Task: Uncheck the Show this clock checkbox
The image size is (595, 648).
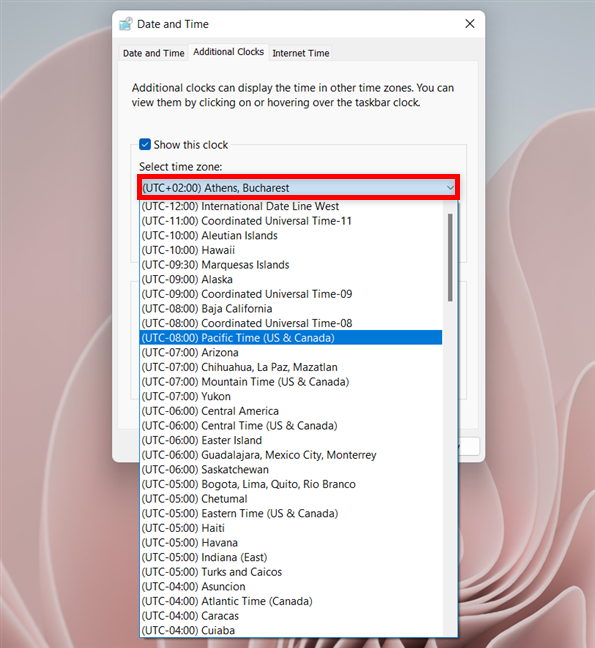Action: (145, 144)
